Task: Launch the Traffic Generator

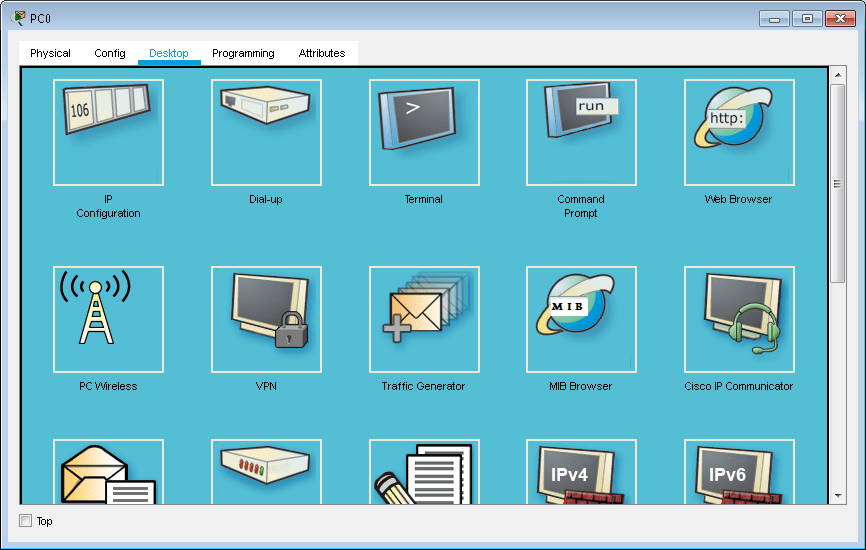Action: click(424, 319)
